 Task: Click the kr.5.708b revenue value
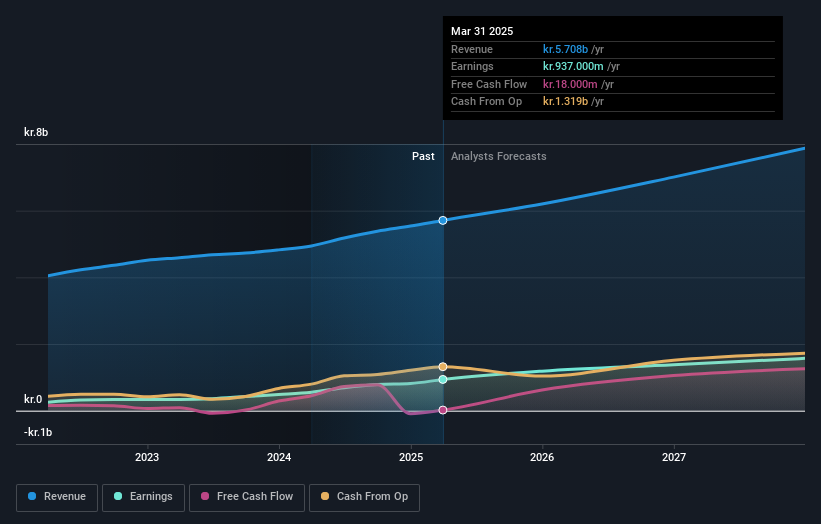pyautogui.click(x=565, y=49)
